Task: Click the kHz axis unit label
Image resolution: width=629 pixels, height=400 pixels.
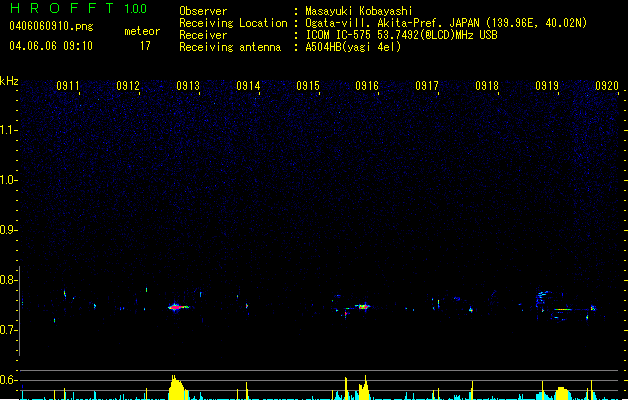Action: click(9, 81)
